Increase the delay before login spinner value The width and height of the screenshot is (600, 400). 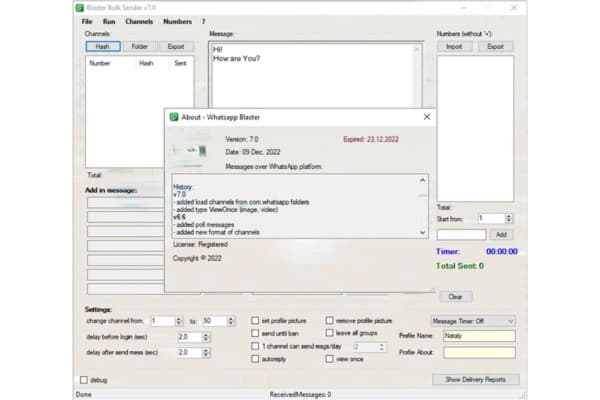click(206, 335)
